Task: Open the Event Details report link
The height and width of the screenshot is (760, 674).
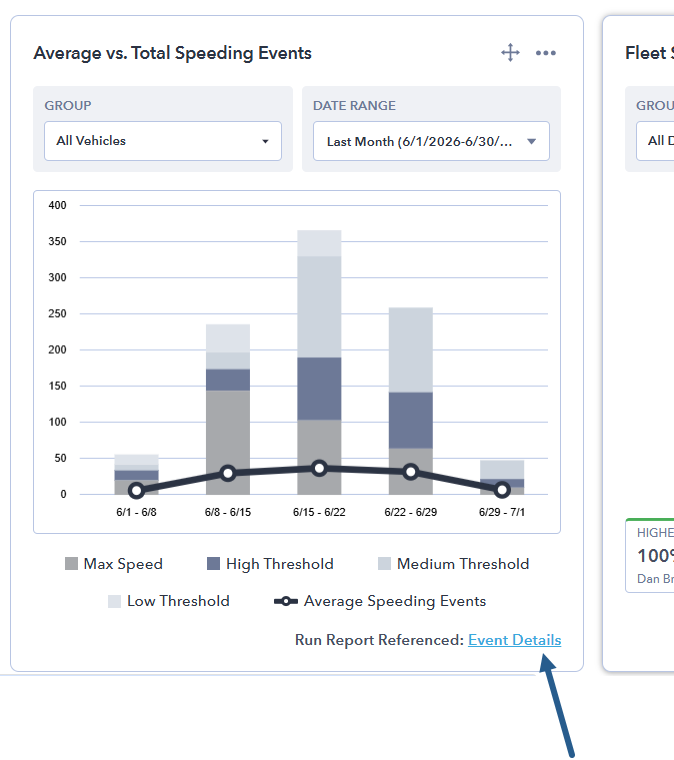Action: [515, 640]
